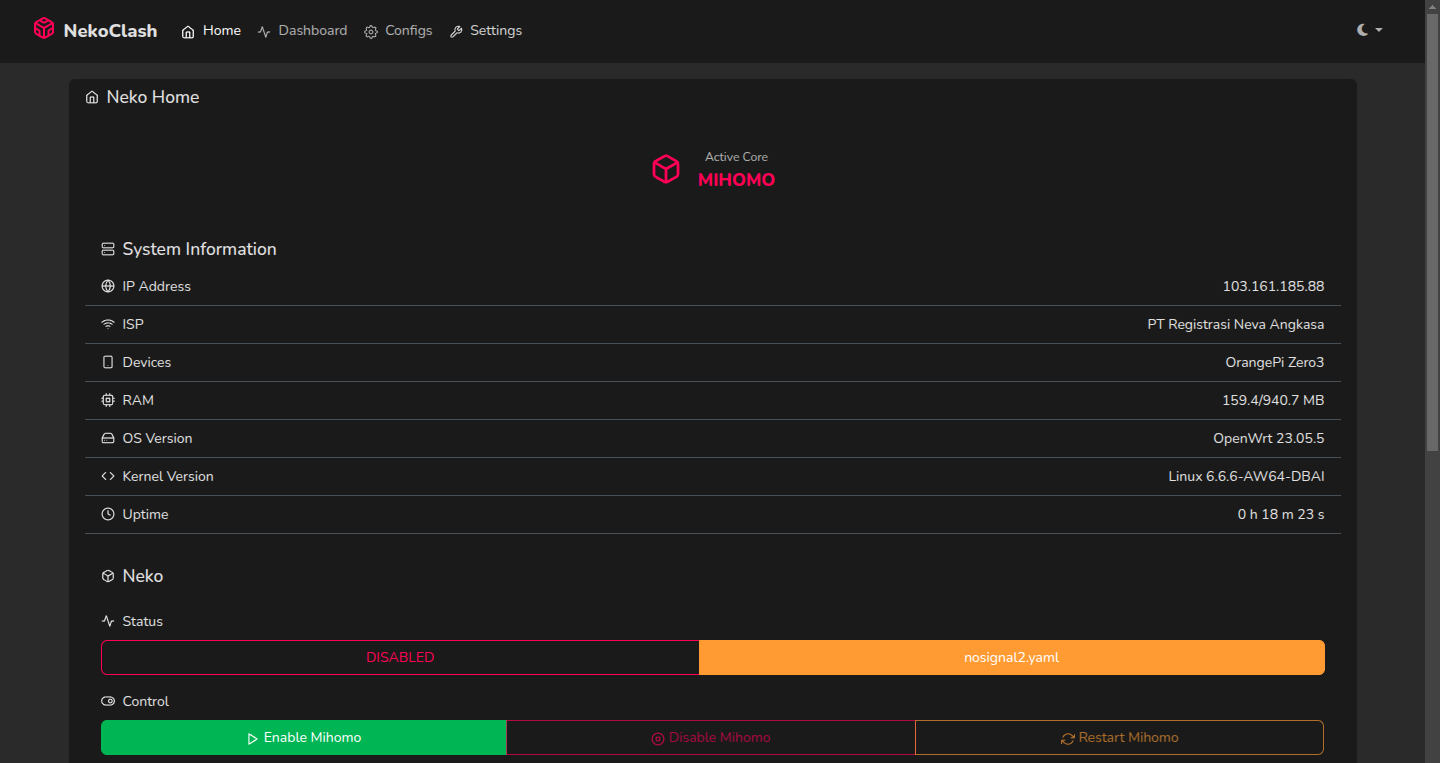Click the drive icon beside OS Version

coord(108,438)
